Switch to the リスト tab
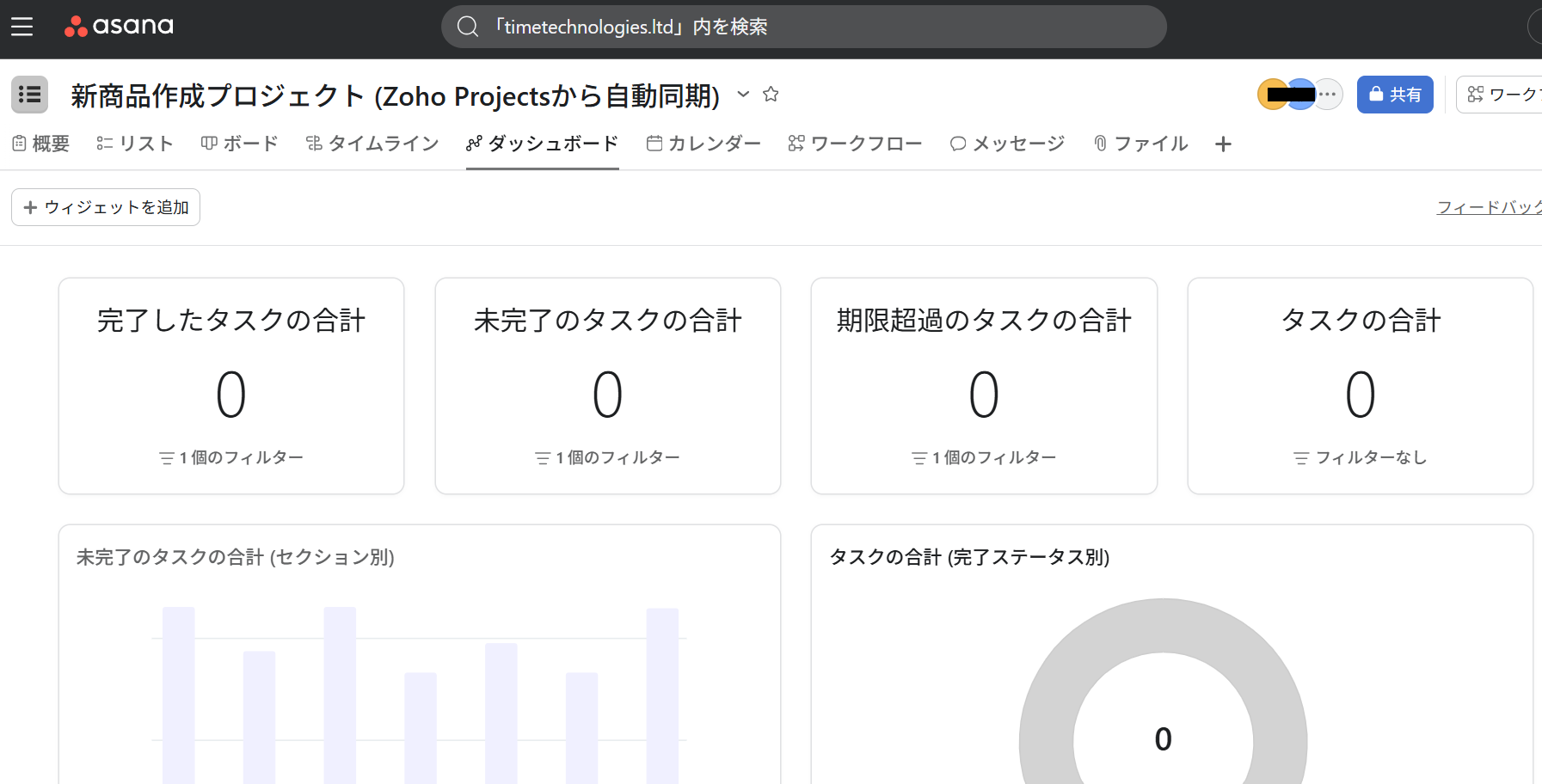The height and width of the screenshot is (784, 1542). [135, 144]
